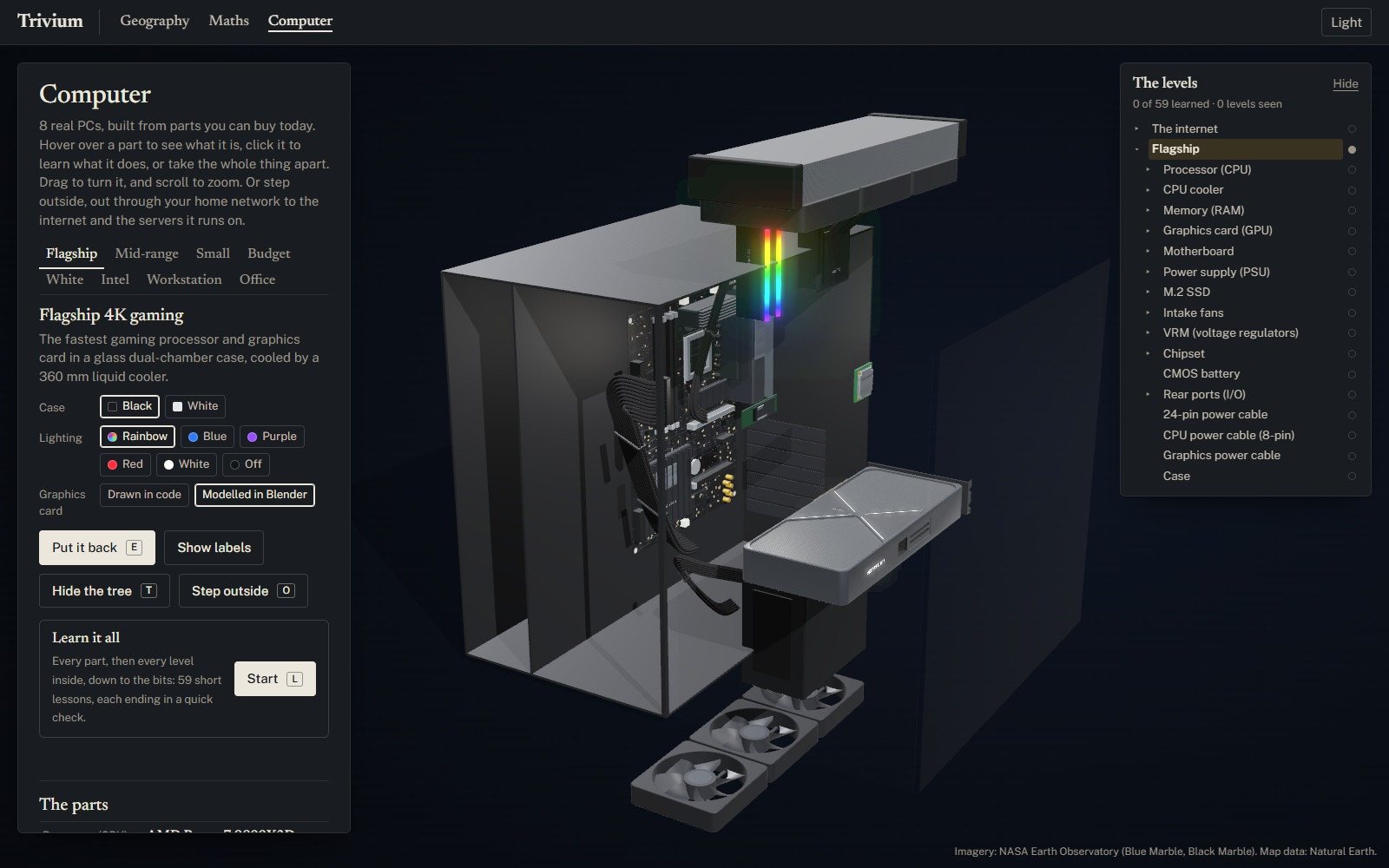The height and width of the screenshot is (868, 1389).
Task: Click Show labels button
Action: tap(214, 548)
